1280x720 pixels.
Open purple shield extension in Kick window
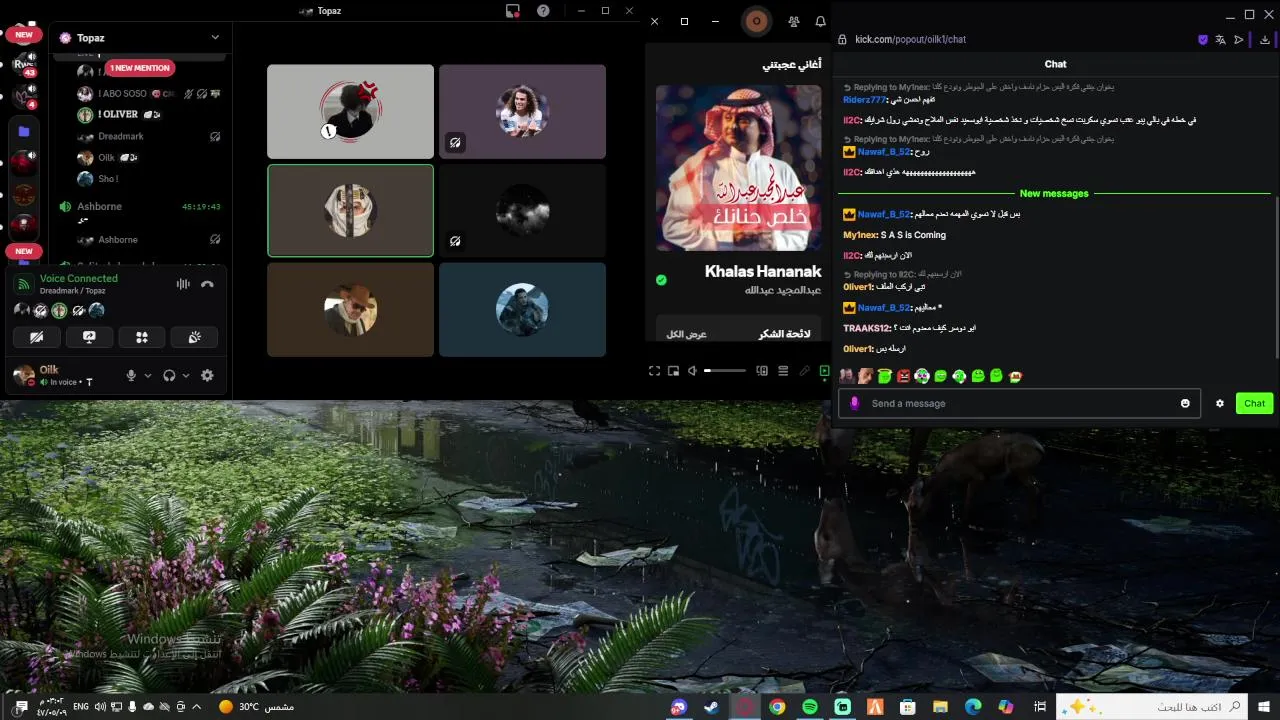(x=1203, y=40)
